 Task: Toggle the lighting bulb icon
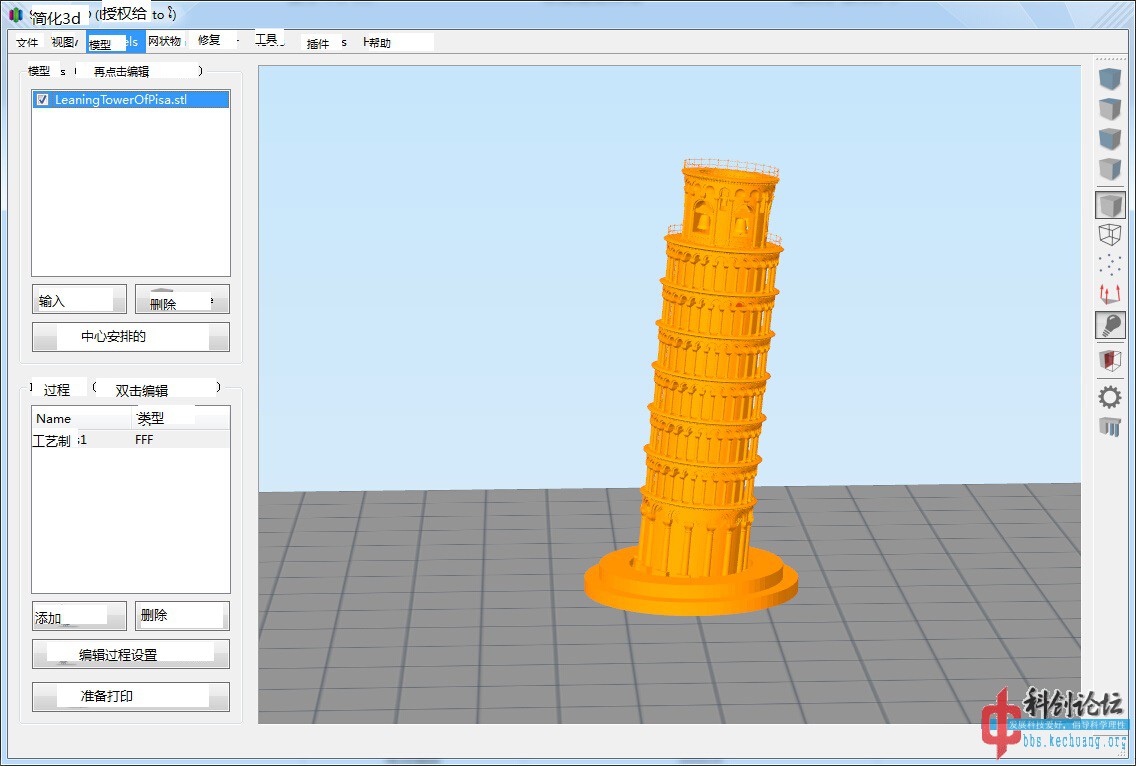click(1110, 325)
